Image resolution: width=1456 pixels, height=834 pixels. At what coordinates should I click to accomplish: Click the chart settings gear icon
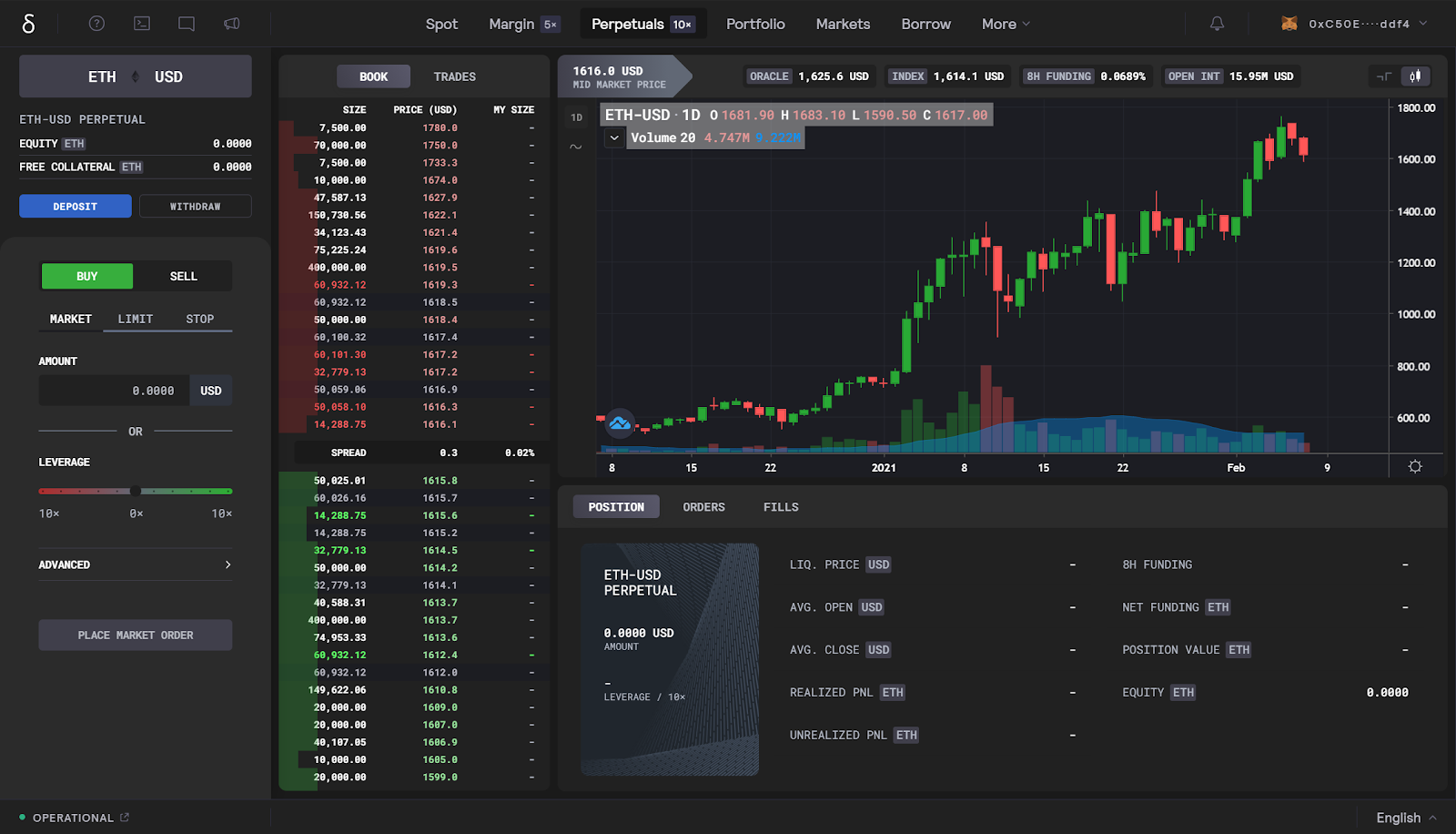pos(1415,466)
